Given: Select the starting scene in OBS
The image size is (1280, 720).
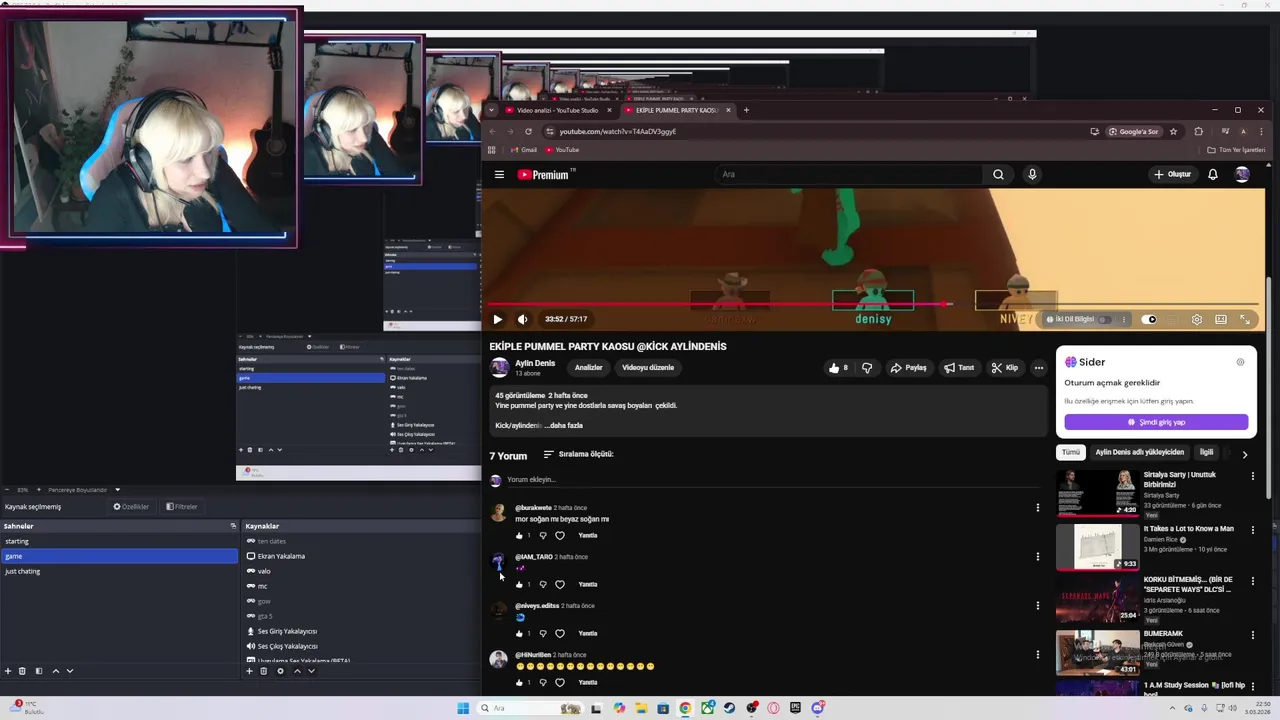Looking at the screenshot, I should pyautogui.click(x=119, y=541).
